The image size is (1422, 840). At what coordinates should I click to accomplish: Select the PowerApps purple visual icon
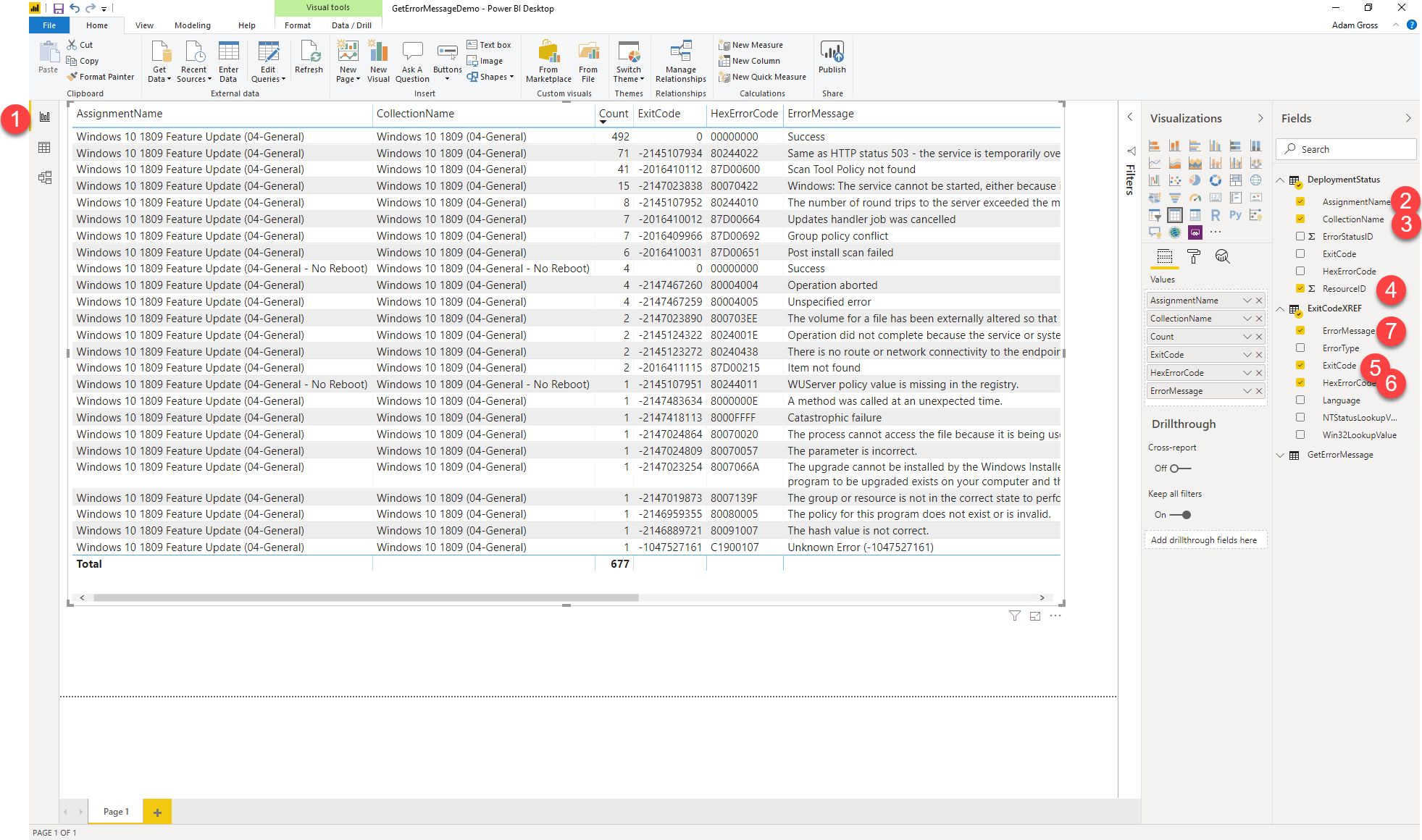point(1195,232)
